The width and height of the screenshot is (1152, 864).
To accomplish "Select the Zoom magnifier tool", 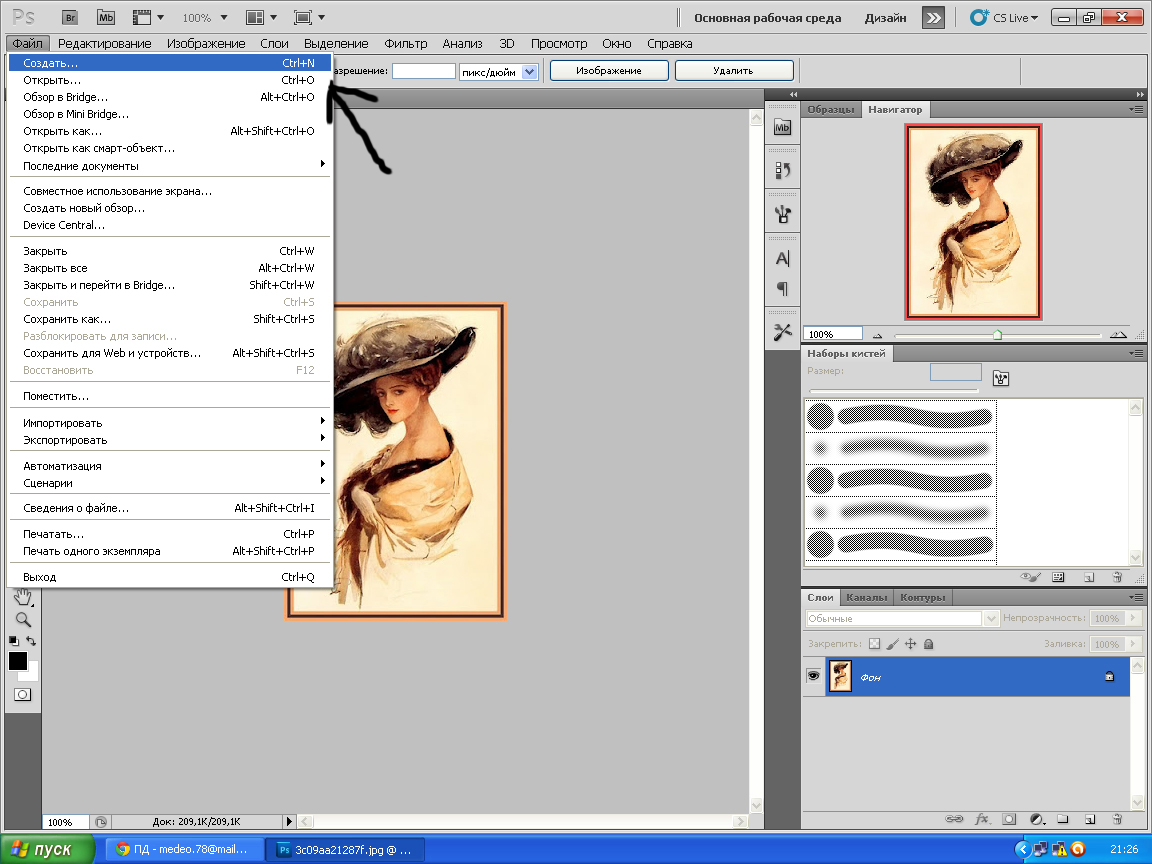I will (22, 619).
